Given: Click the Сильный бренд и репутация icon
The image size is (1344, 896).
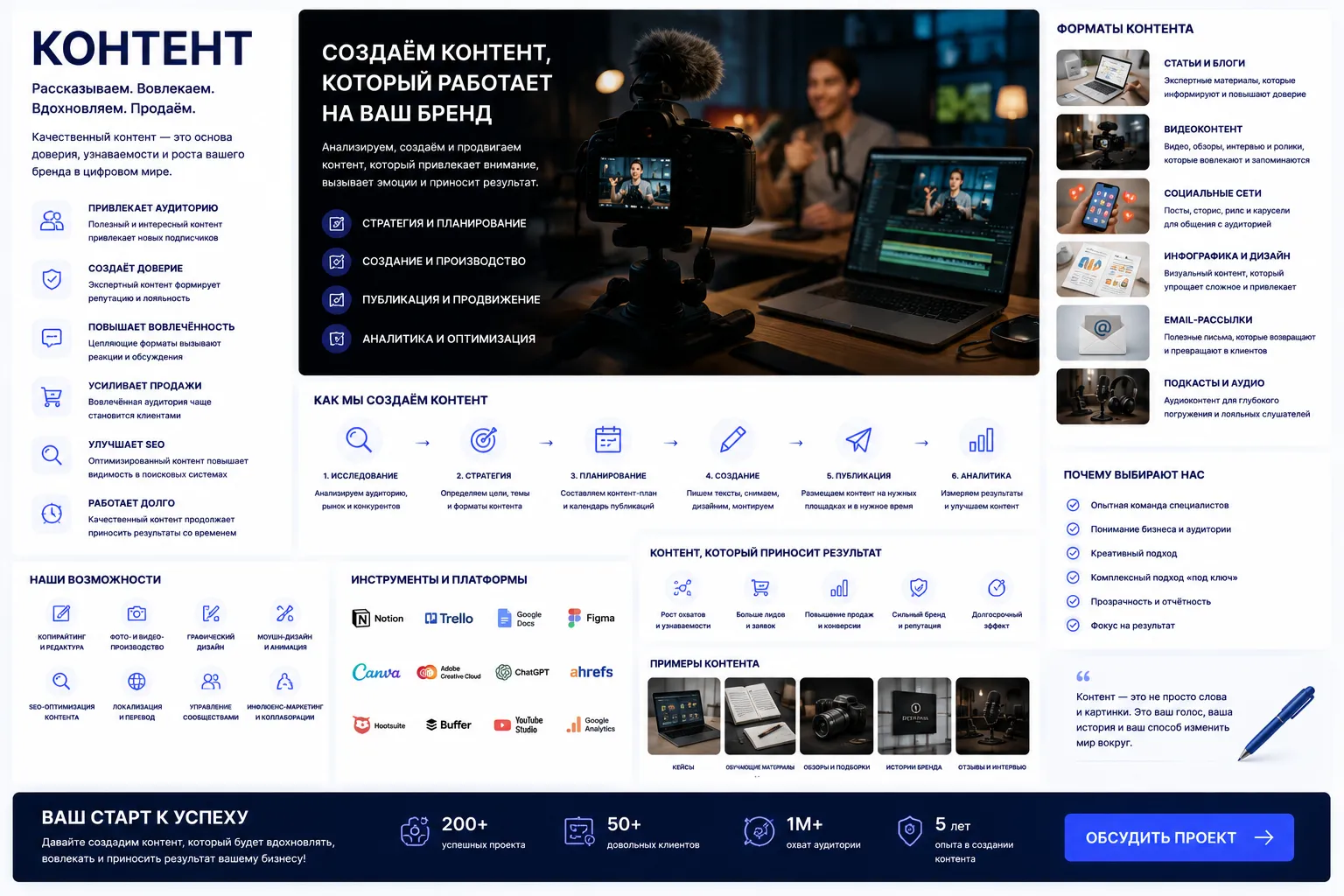Looking at the screenshot, I should click(x=918, y=587).
